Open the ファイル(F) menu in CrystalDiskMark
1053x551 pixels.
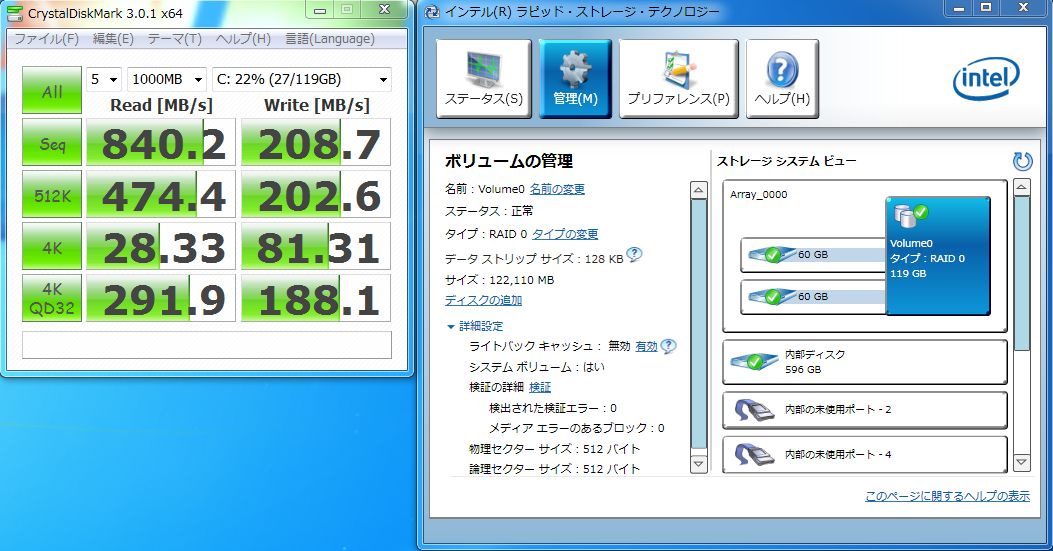pos(46,39)
